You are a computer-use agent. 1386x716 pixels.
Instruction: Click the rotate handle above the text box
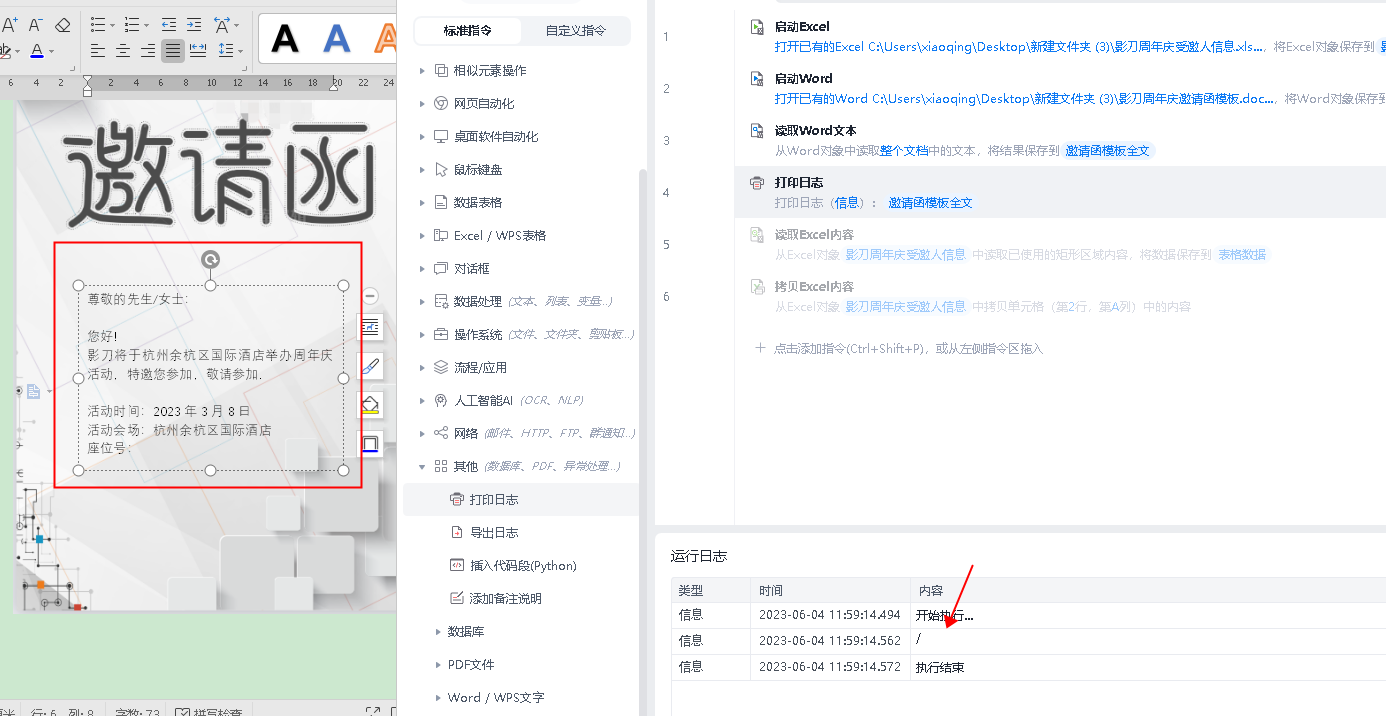210,260
